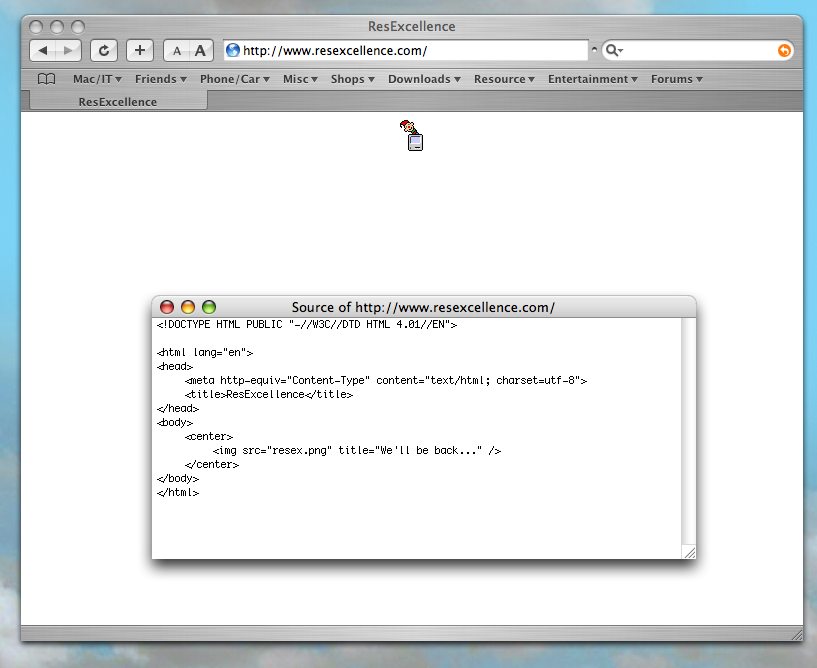Open the Forums bookmarks folder
This screenshot has width=817, height=668.
click(676, 79)
